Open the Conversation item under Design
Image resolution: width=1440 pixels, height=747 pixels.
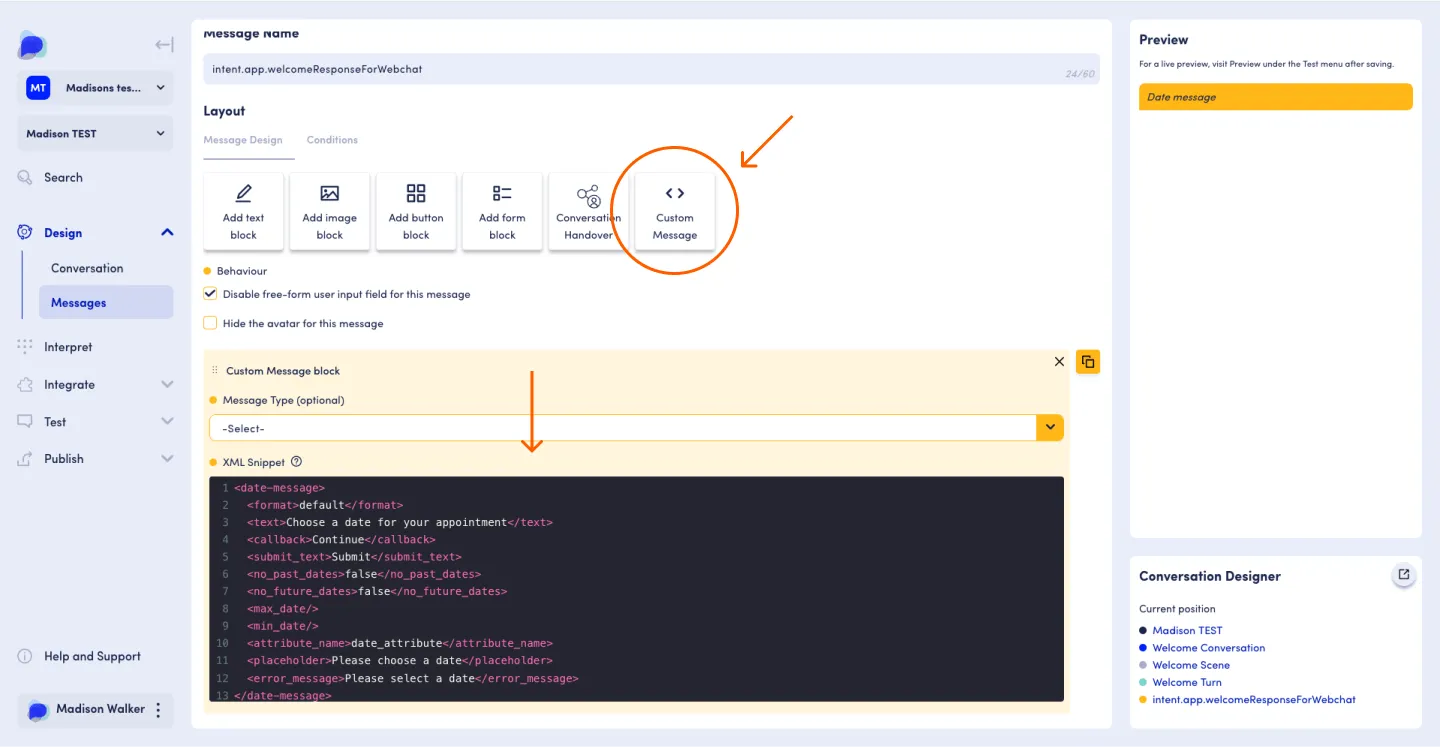coord(87,268)
